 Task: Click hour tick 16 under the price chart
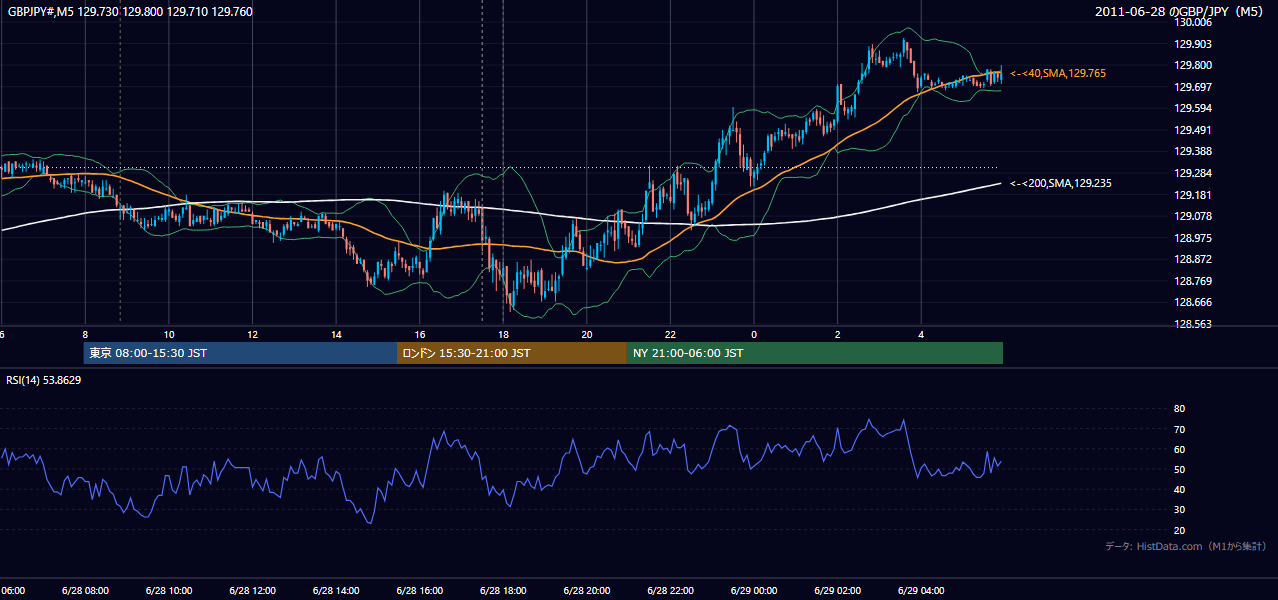point(420,334)
